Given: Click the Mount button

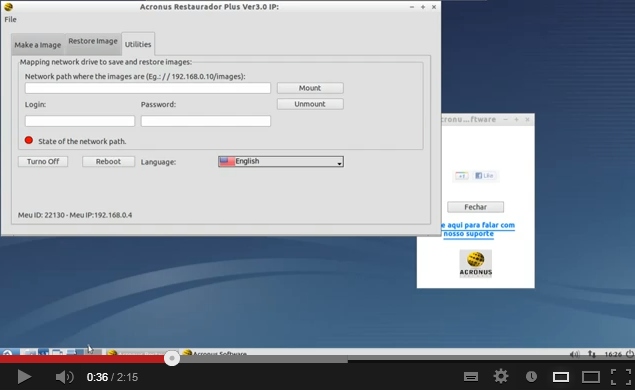Looking at the screenshot, I should tap(310, 88).
